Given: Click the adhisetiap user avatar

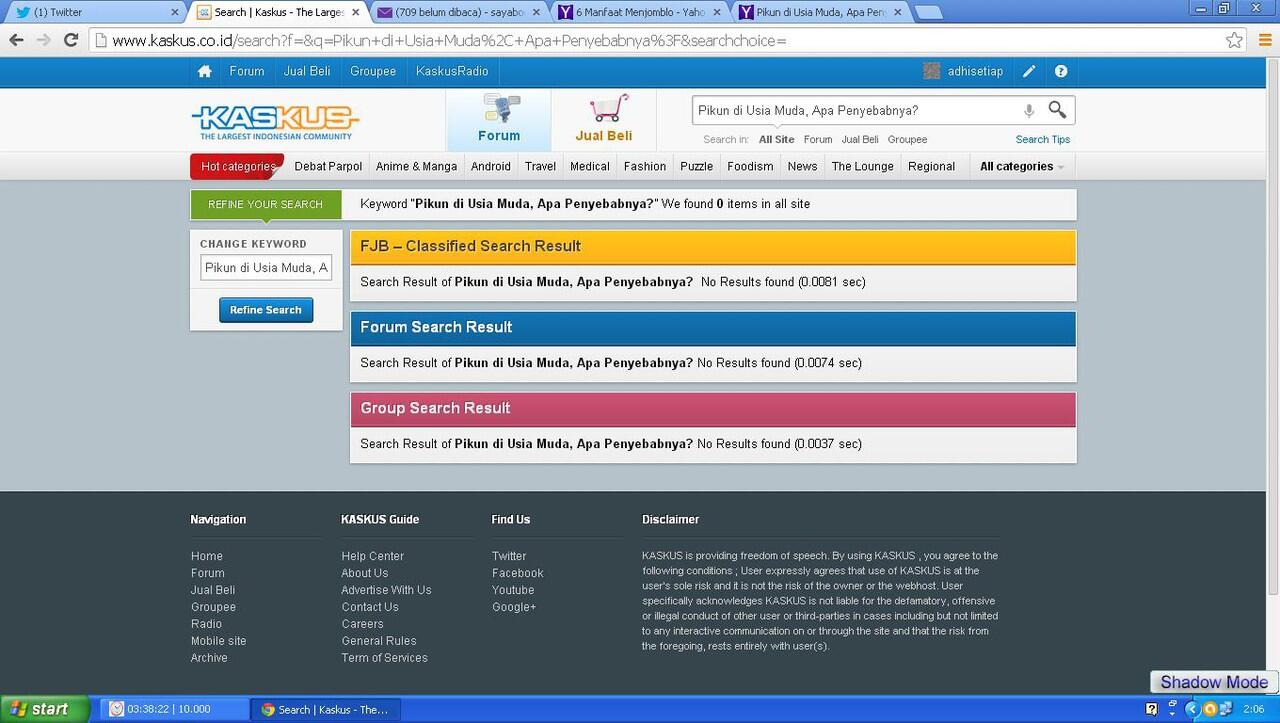Looking at the screenshot, I should [932, 71].
